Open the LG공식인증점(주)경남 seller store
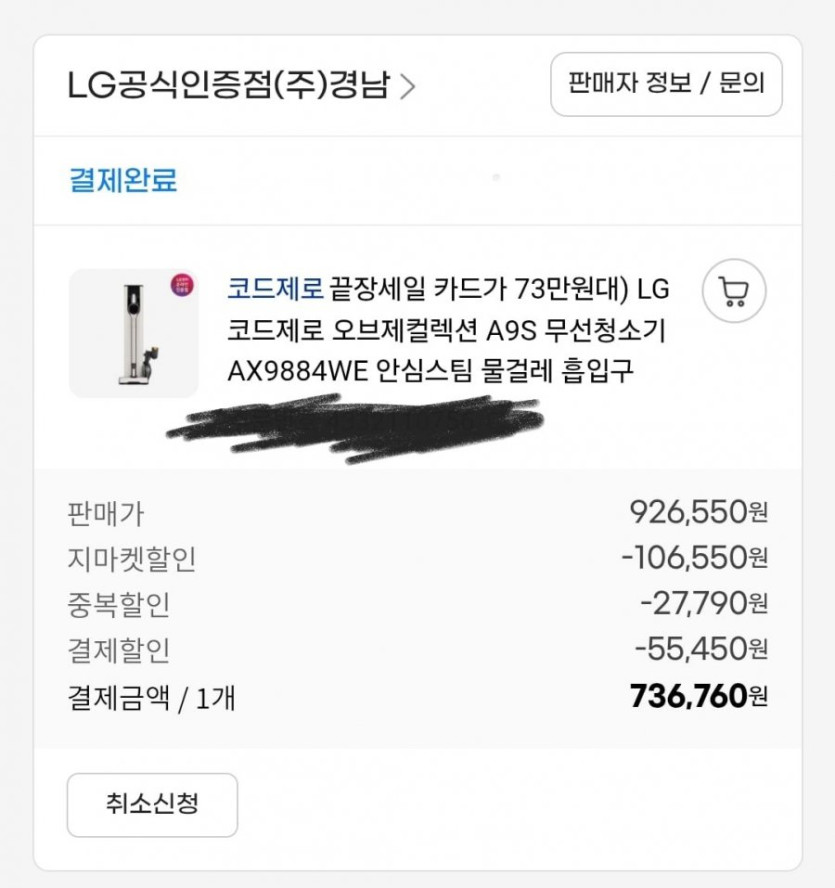Screen dimensions: 835x888 230,86
